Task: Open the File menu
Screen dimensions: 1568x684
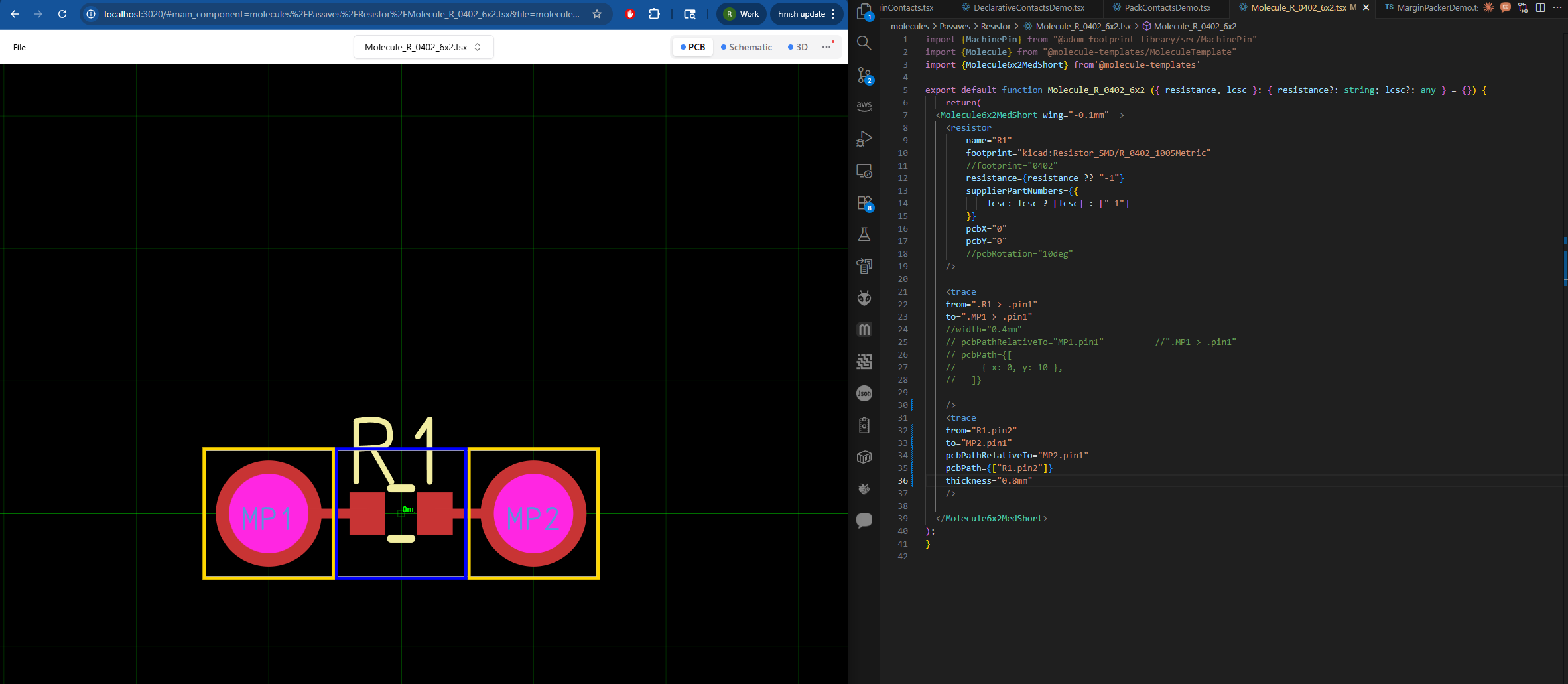Action: [19, 48]
